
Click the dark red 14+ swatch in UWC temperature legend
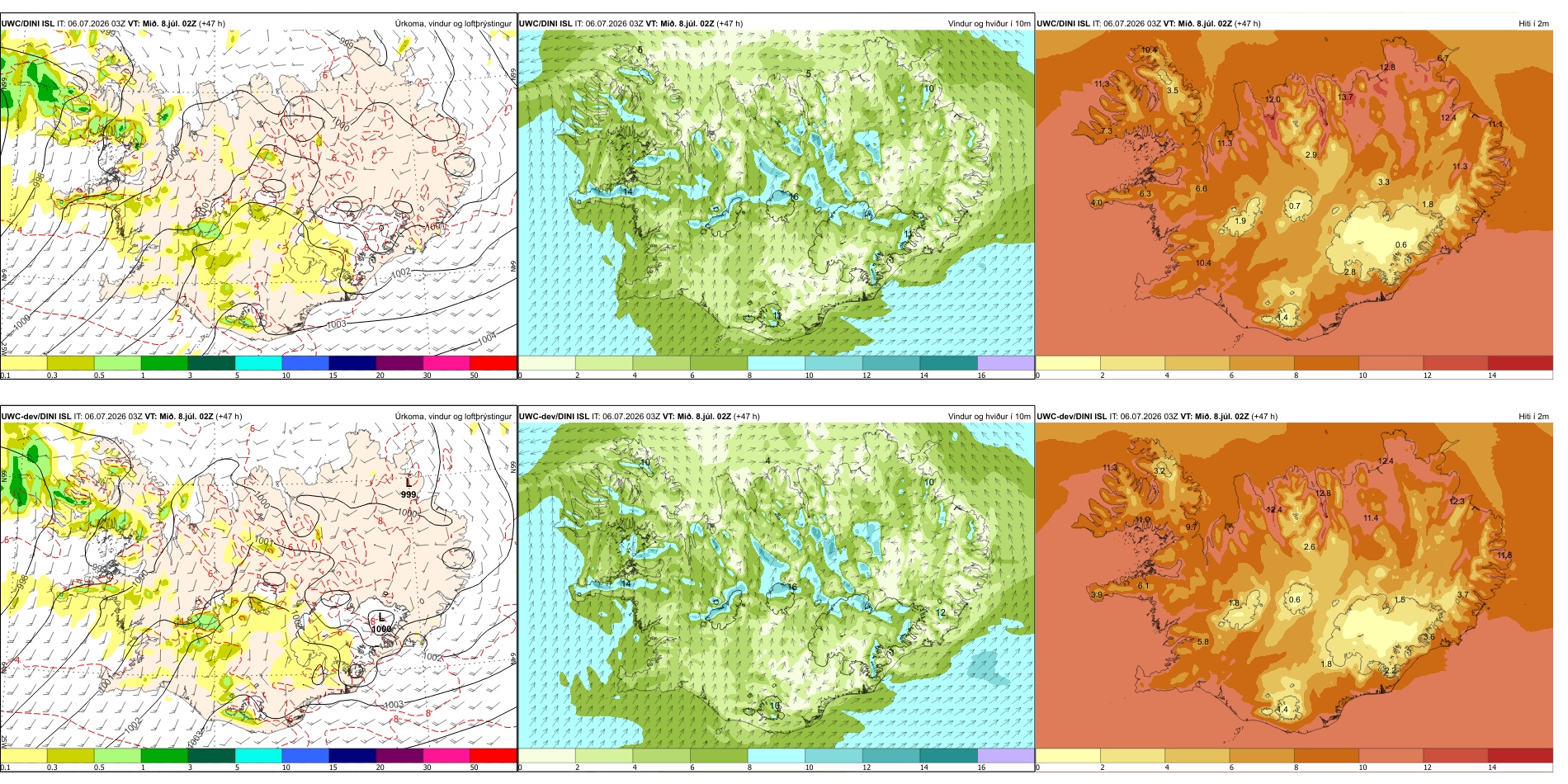click(1520, 363)
